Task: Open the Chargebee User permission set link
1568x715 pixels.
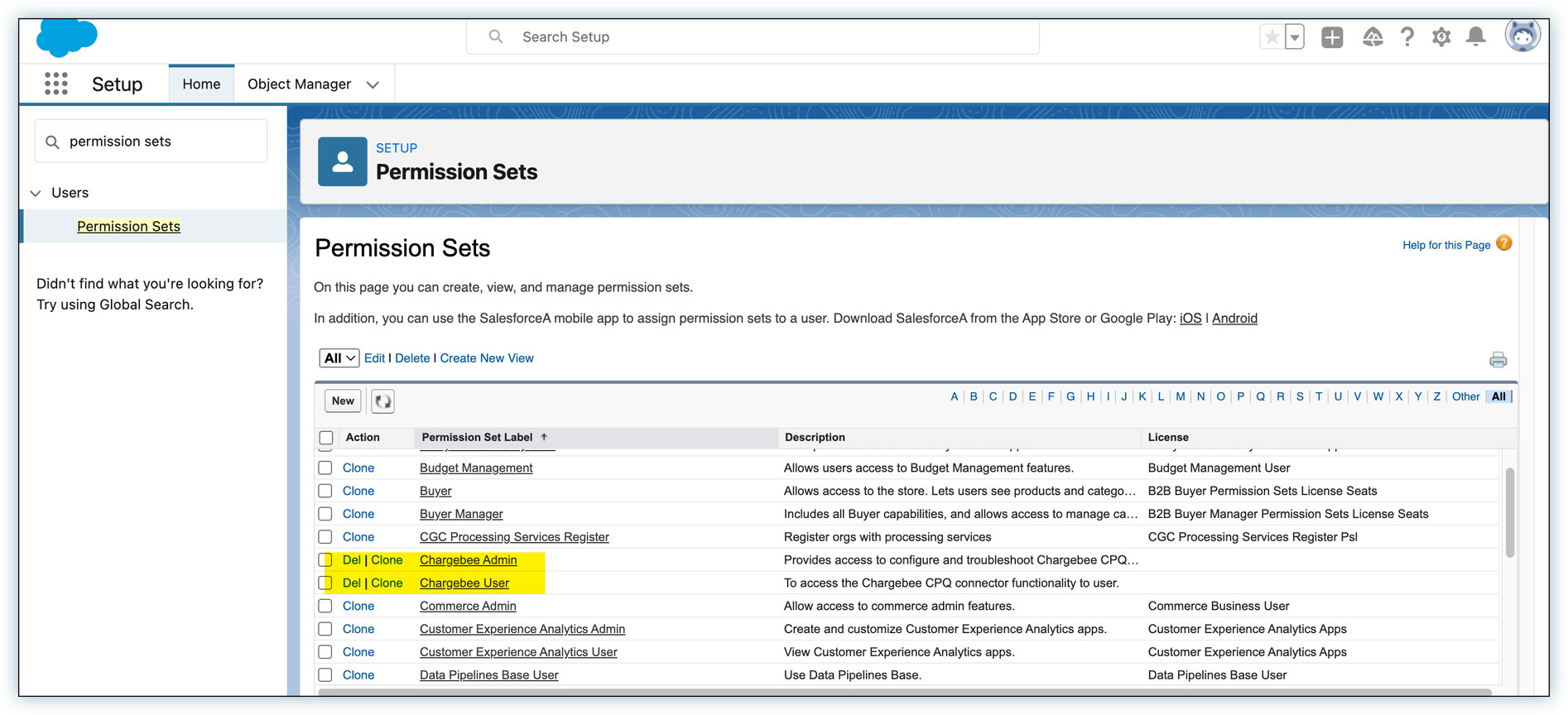Action: coord(464,583)
